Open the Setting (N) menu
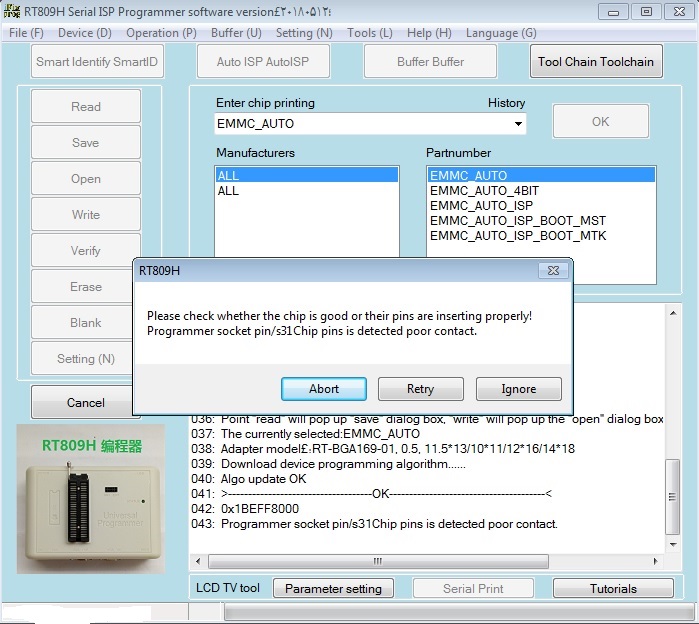This screenshot has width=699, height=624. tap(304, 33)
